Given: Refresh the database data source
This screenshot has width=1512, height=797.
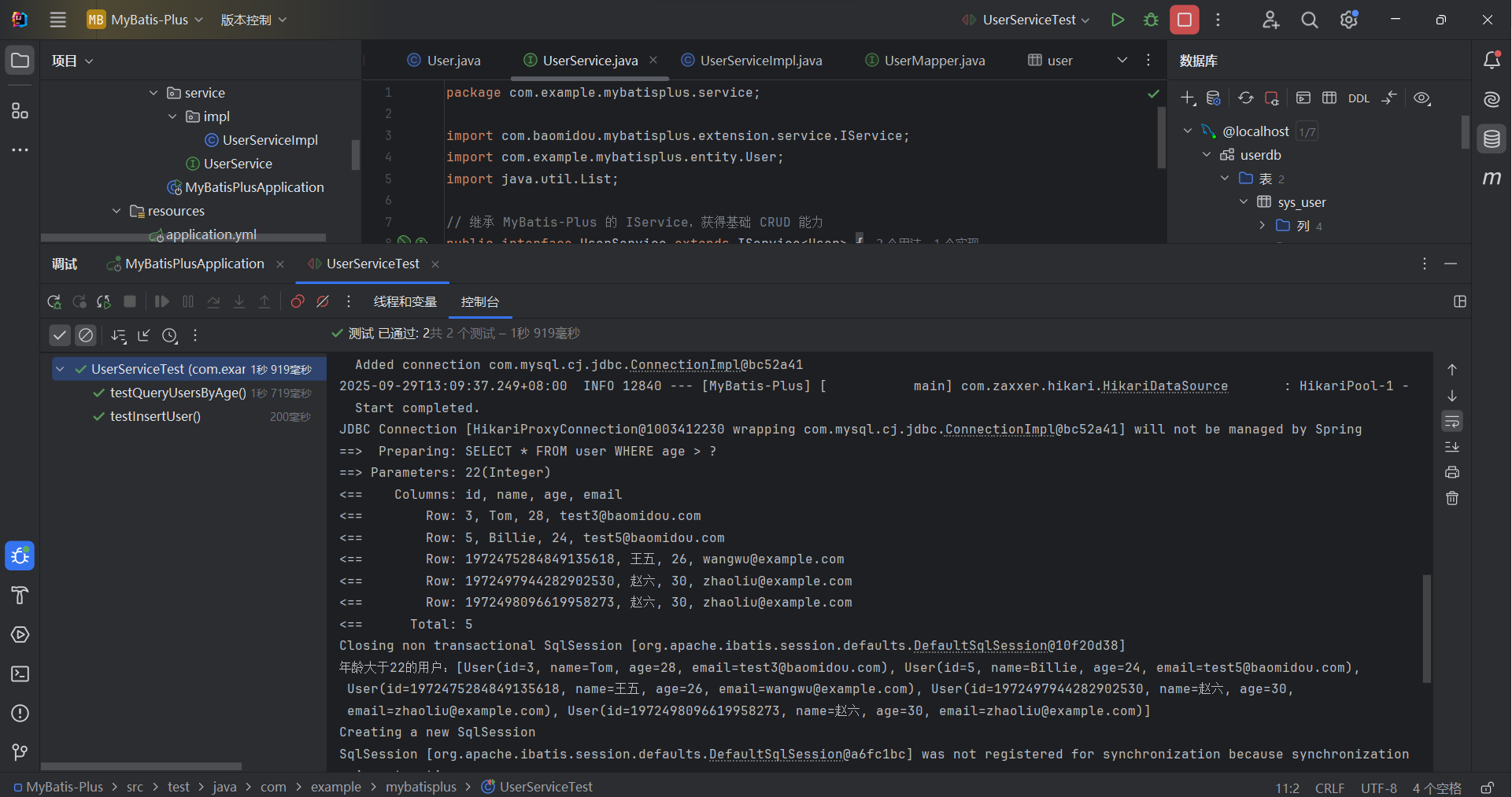Looking at the screenshot, I should [1245, 98].
